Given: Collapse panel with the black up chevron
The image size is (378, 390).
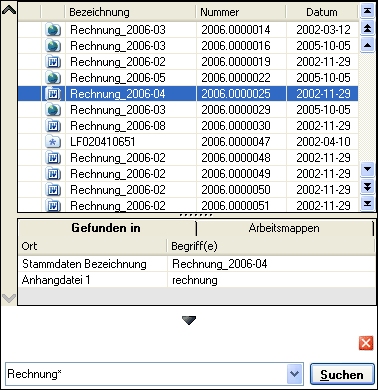Looking at the screenshot, I should click(x=9, y=10).
